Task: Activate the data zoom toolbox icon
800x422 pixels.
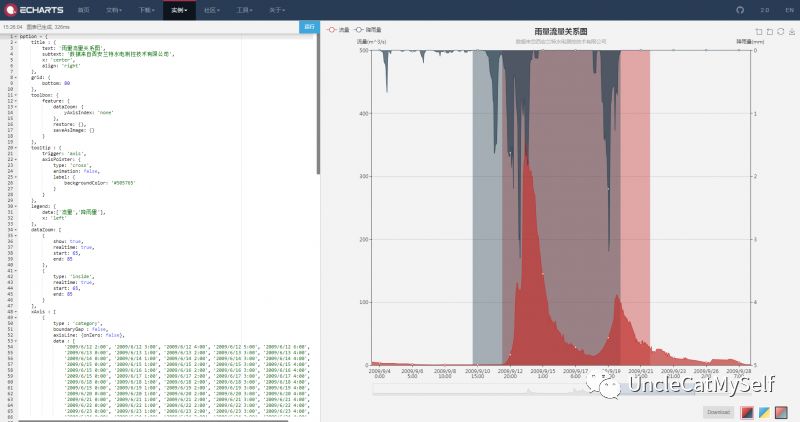Action: pos(759,32)
